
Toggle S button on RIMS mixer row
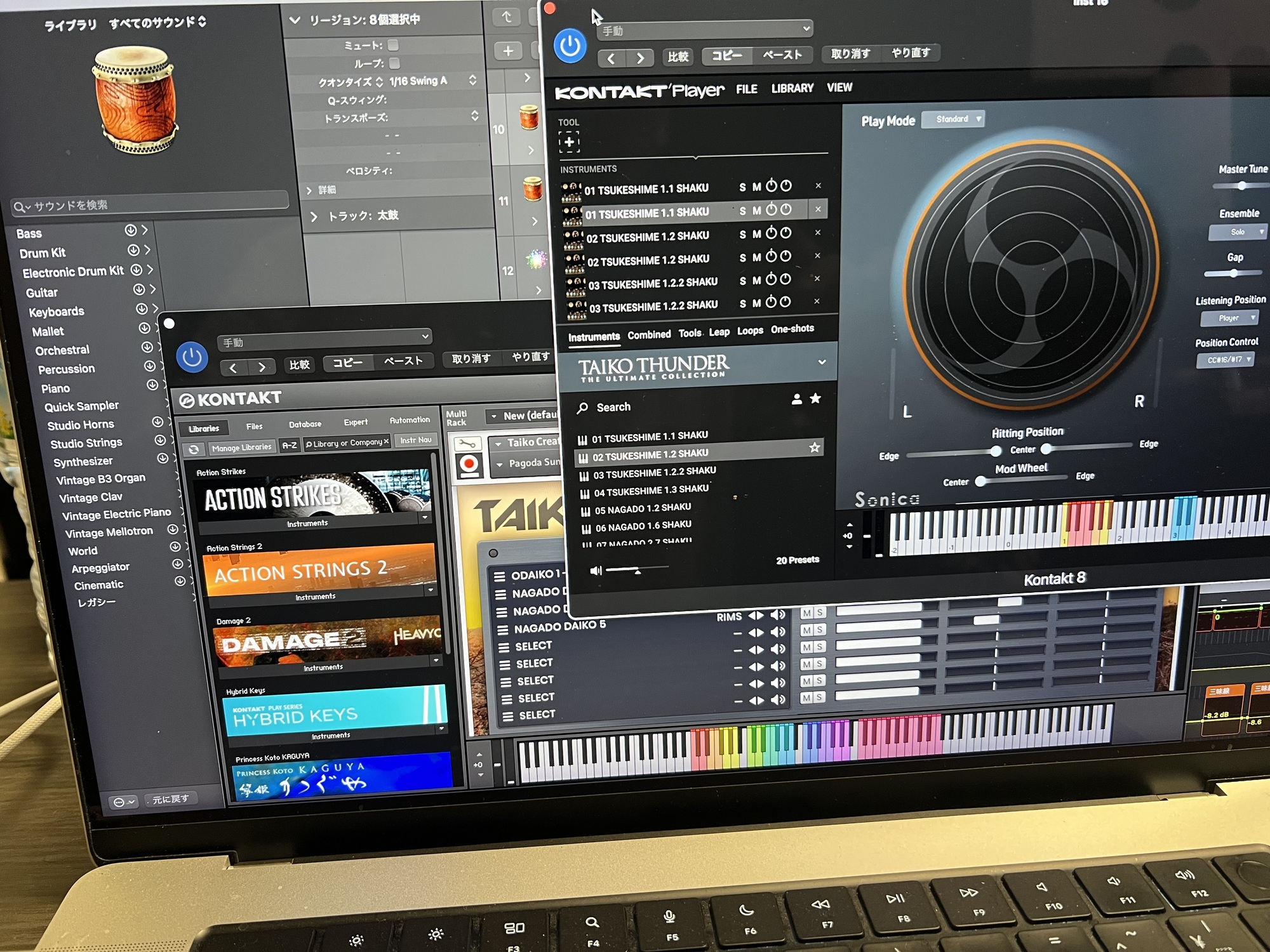820,612
